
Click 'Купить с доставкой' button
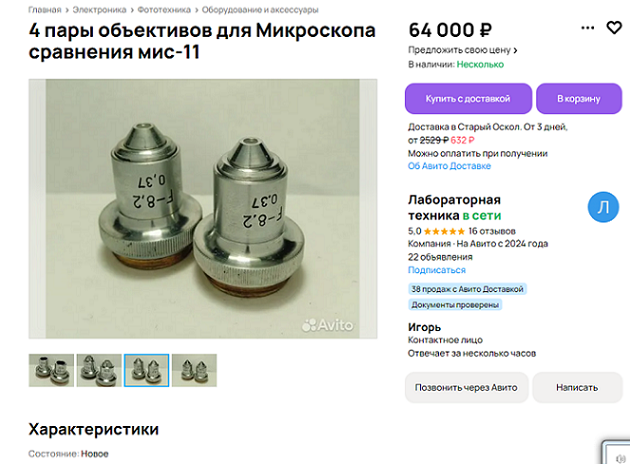coord(468,98)
